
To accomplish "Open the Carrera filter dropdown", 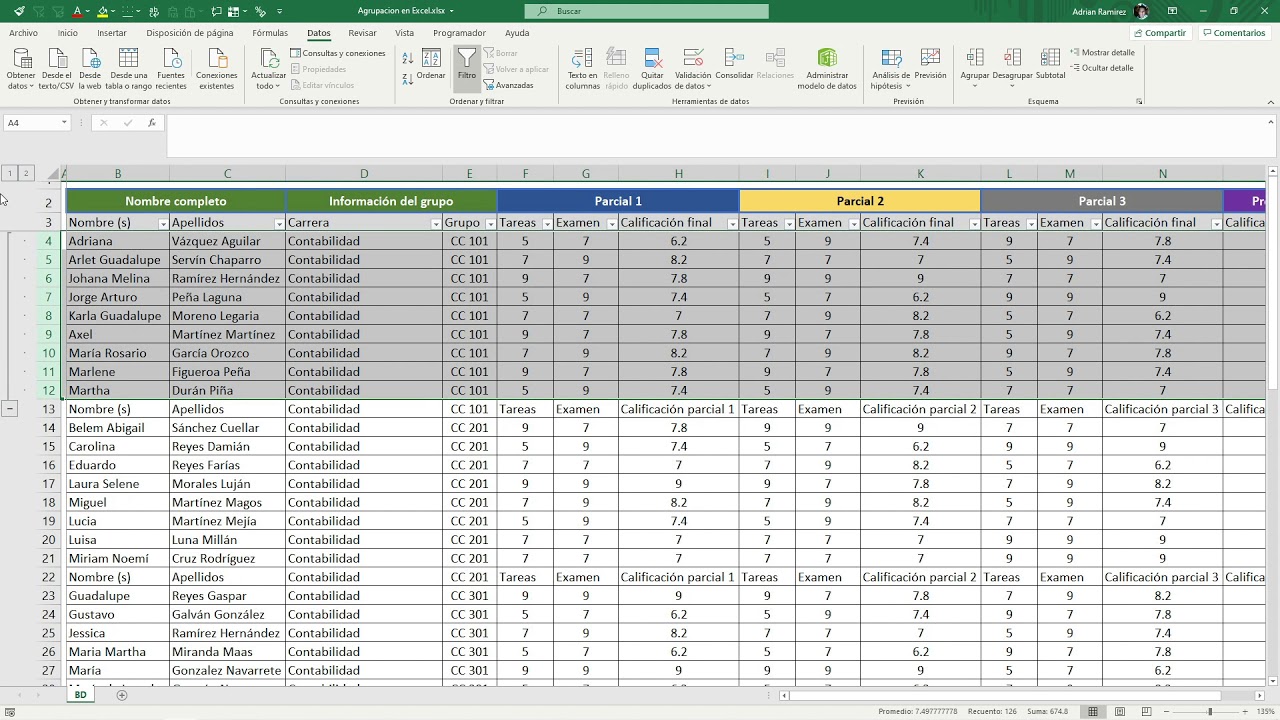I will click(436, 224).
